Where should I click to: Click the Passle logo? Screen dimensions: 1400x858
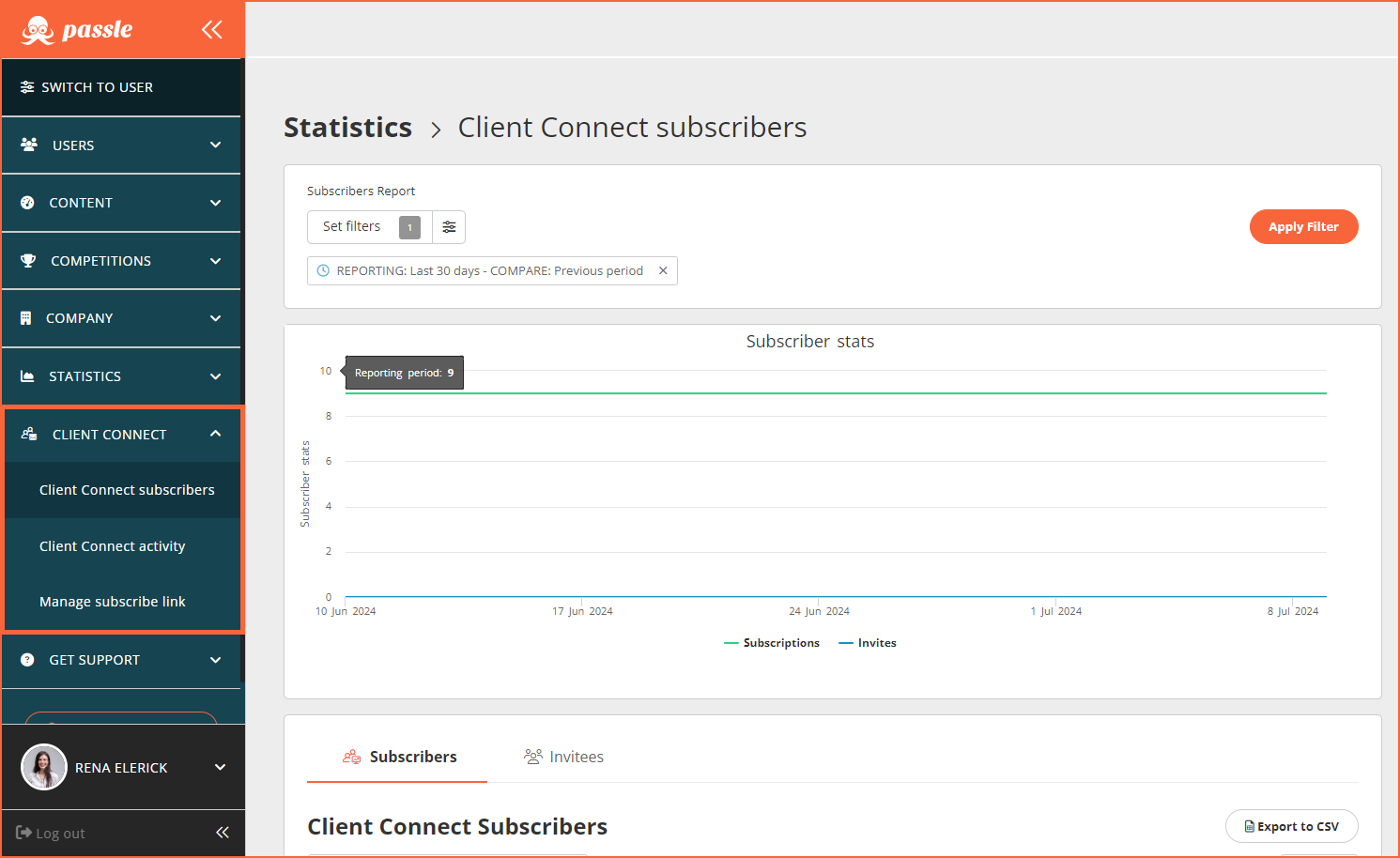pos(77,30)
